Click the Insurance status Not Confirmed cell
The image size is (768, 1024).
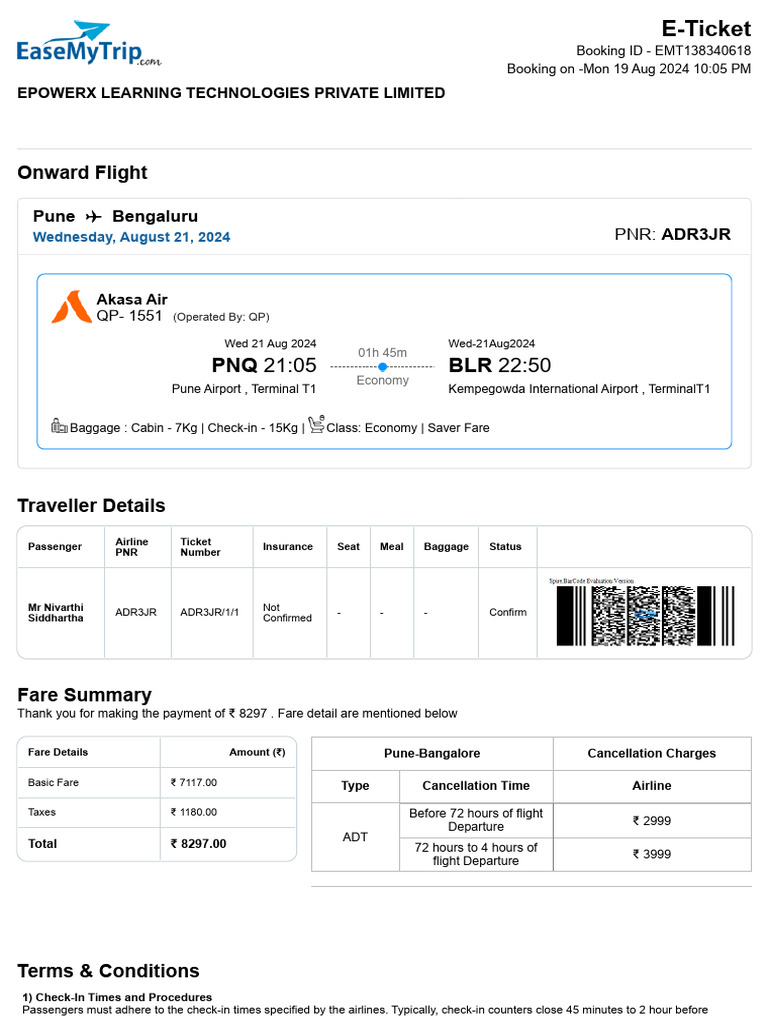pos(287,612)
